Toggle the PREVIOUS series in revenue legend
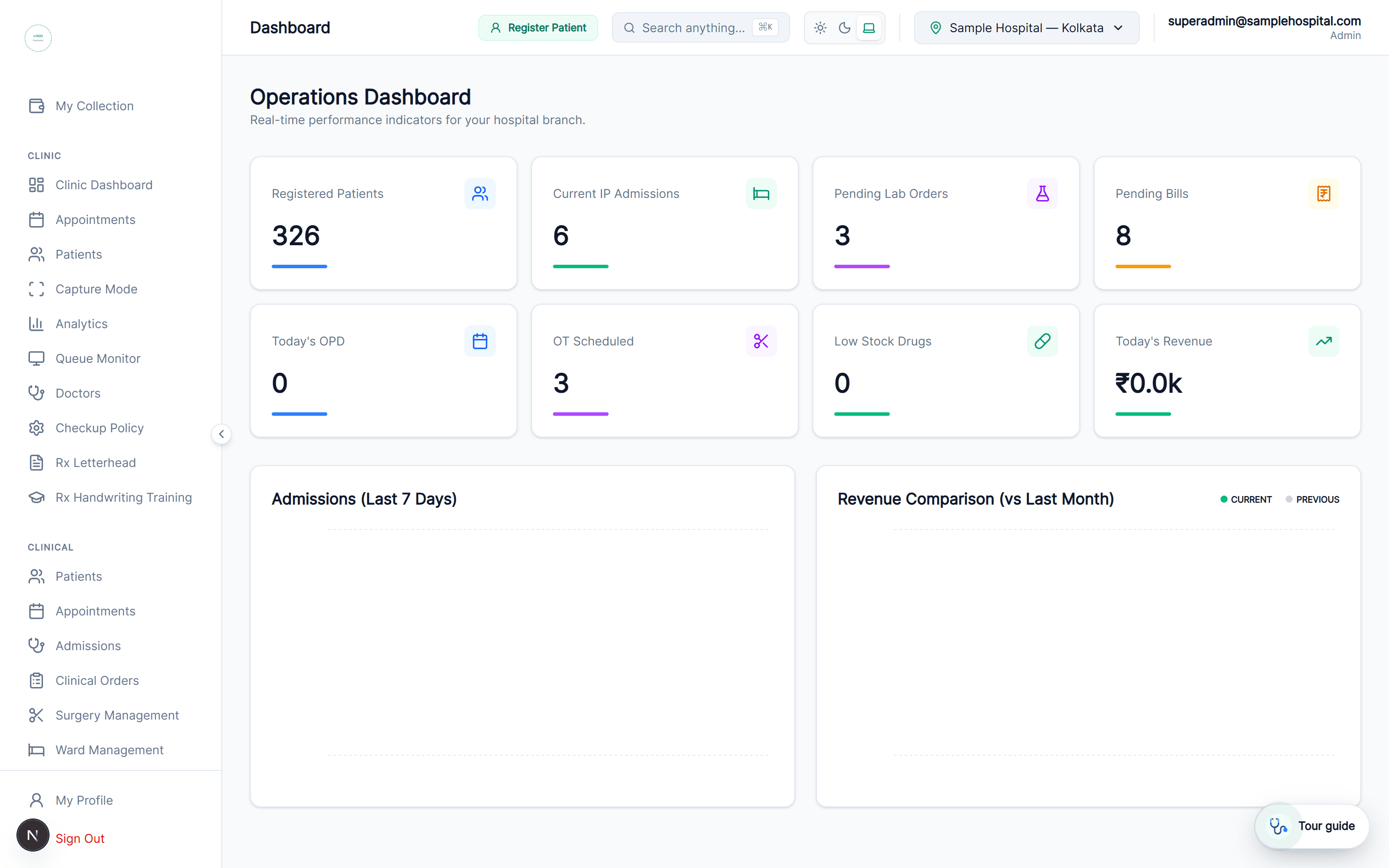Viewport: 1389px width, 868px height. [x=1313, y=500]
